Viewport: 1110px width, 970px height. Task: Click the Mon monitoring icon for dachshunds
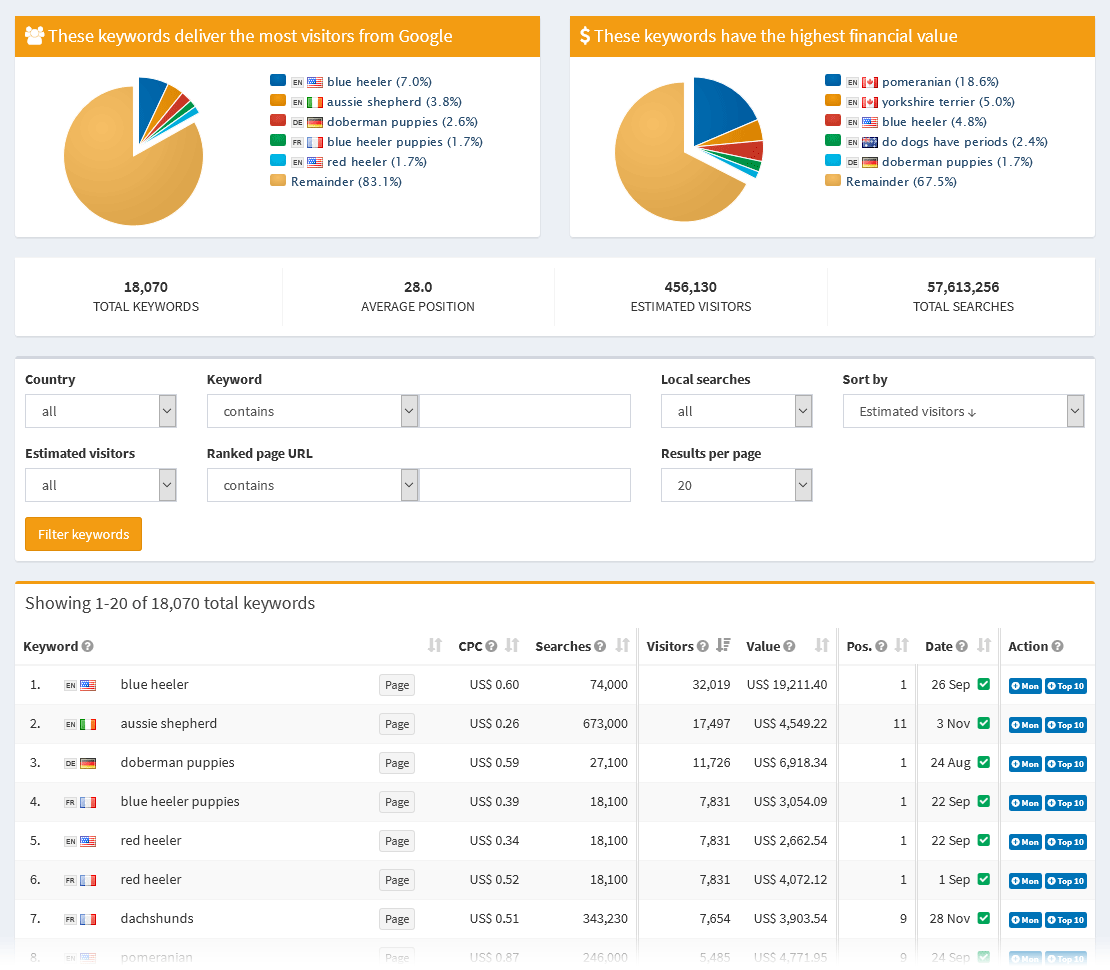point(1024,919)
